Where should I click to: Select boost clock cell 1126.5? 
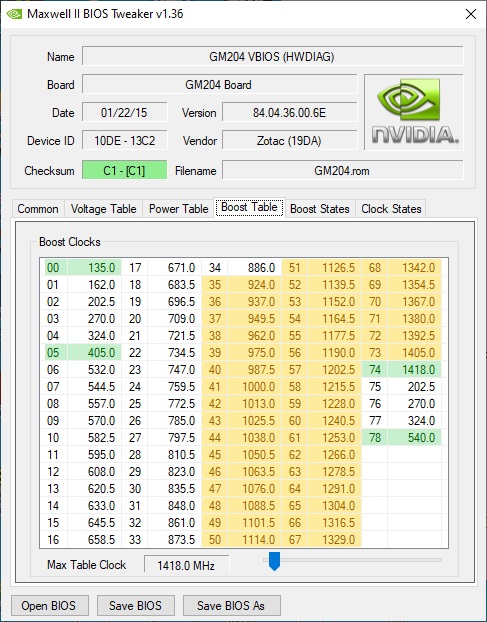click(335, 268)
